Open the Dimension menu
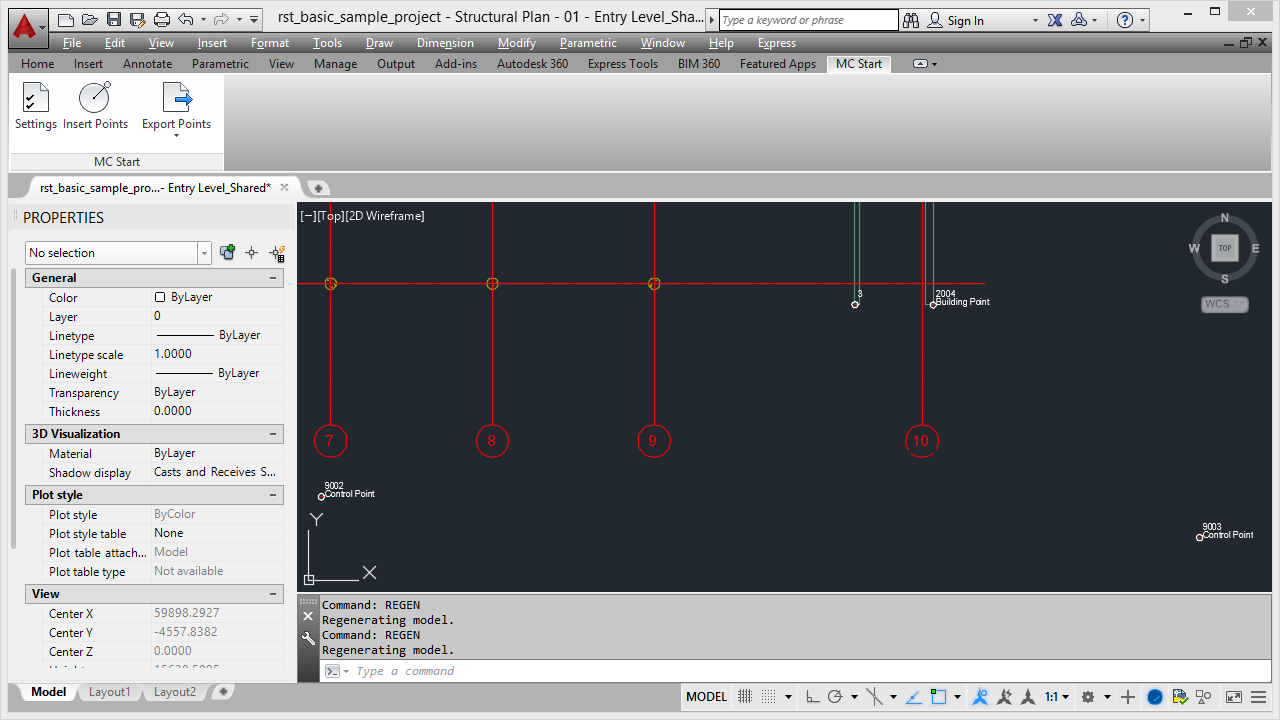Image resolution: width=1280 pixels, height=720 pixels. click(x=445, y=43)
